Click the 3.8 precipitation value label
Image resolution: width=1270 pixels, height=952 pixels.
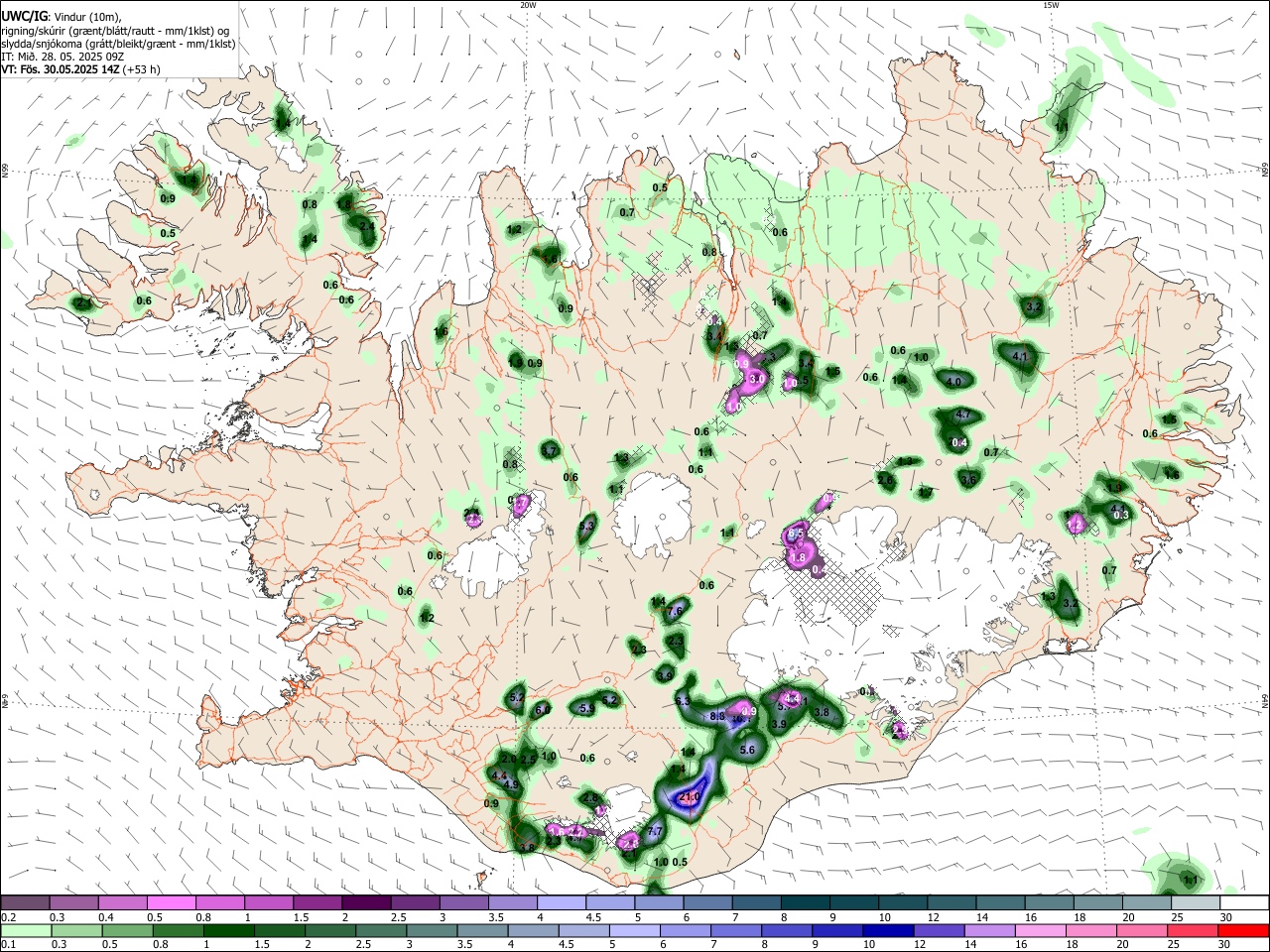(822, 712)
